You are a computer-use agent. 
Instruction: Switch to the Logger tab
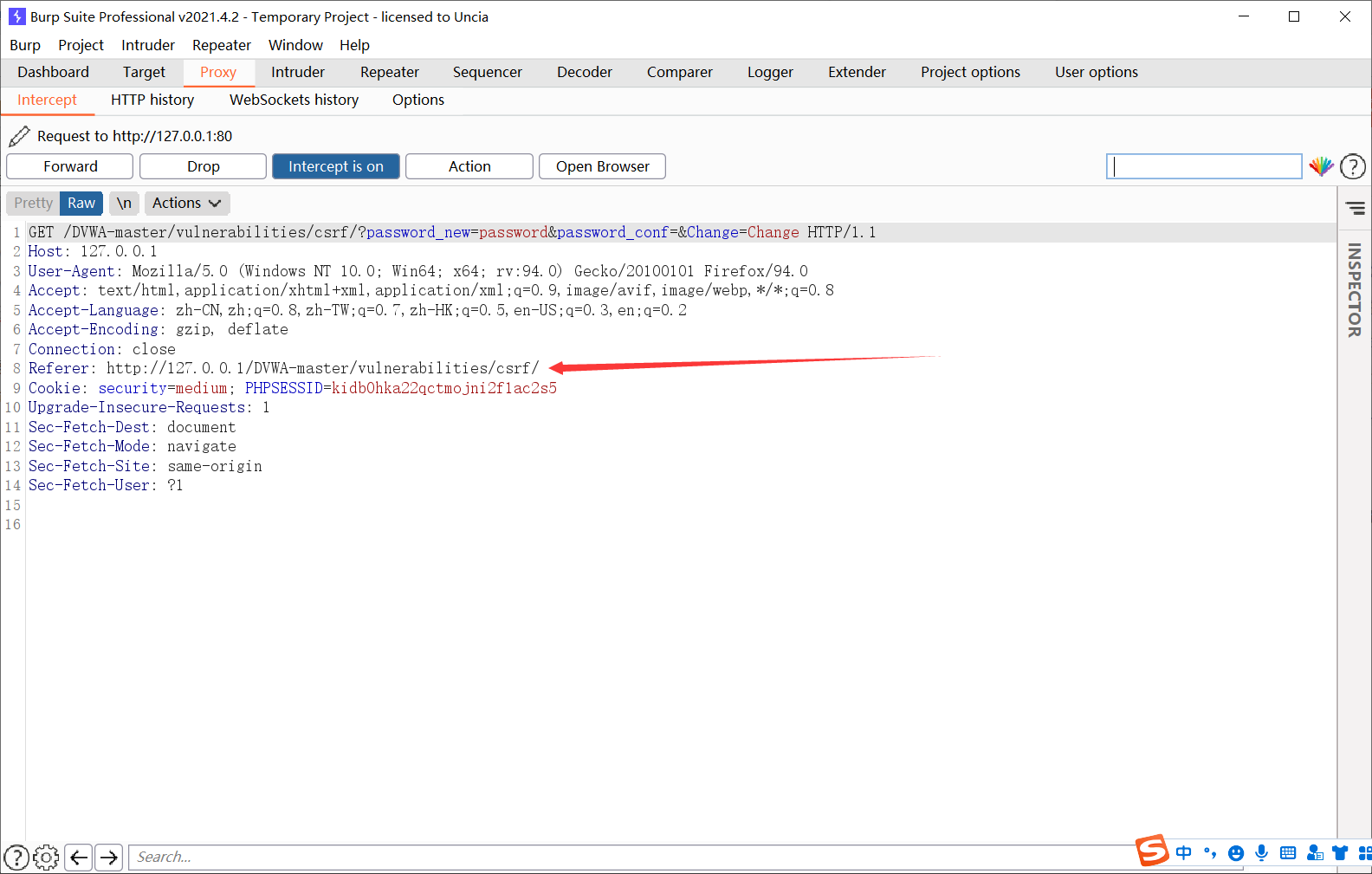pyautogui.click(x=771, y=72)
